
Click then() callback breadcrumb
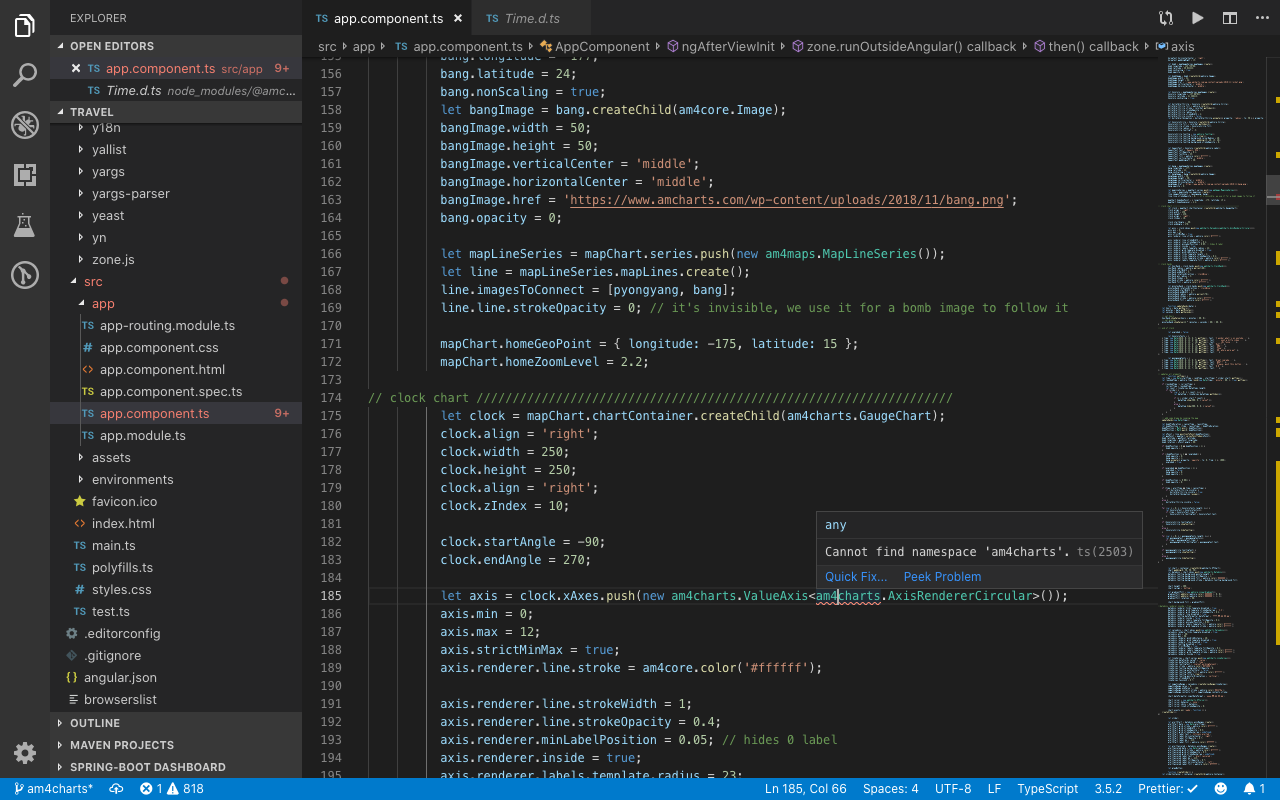1085,47
